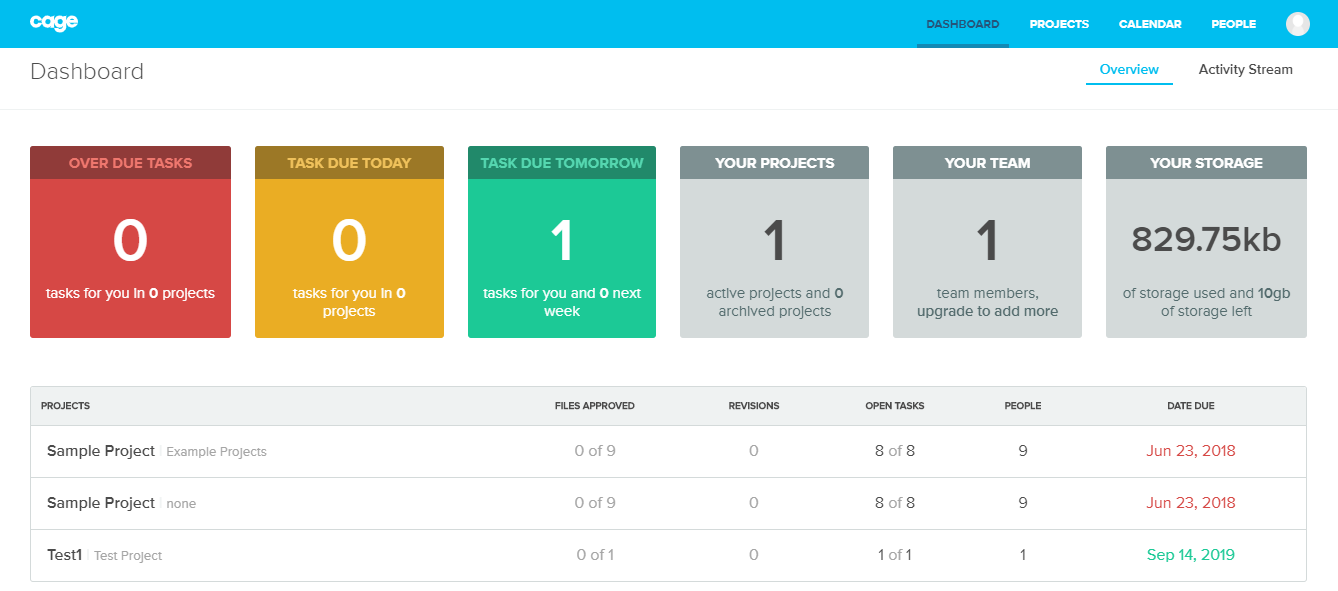Open the Calendar section
Image resolution: width=1338 pixels, height=591 pixels.
1149,23
